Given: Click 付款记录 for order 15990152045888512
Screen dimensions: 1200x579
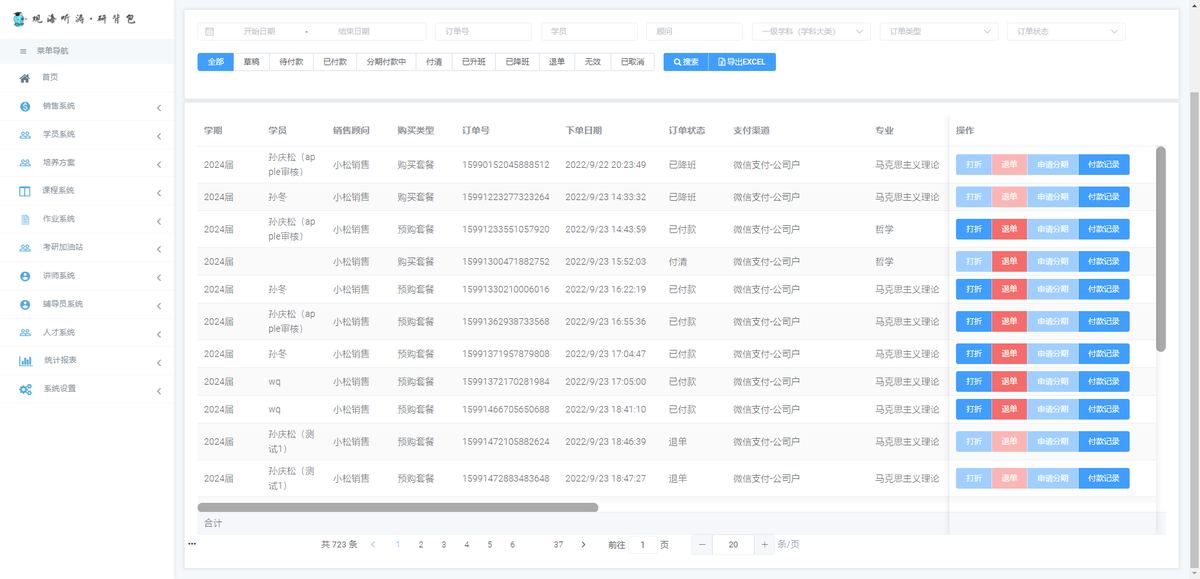Looking at the screenshot, I should [x=1104, y=165].
